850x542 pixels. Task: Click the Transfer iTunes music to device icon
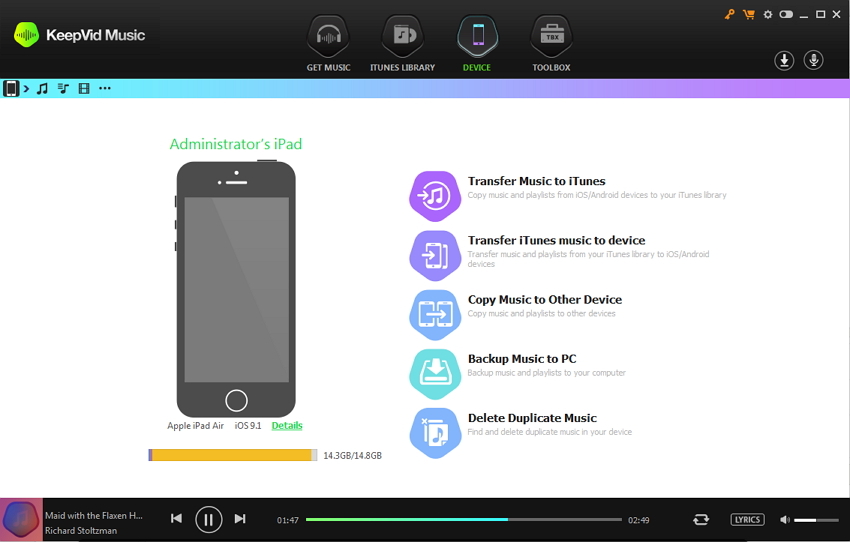[435, 255]
